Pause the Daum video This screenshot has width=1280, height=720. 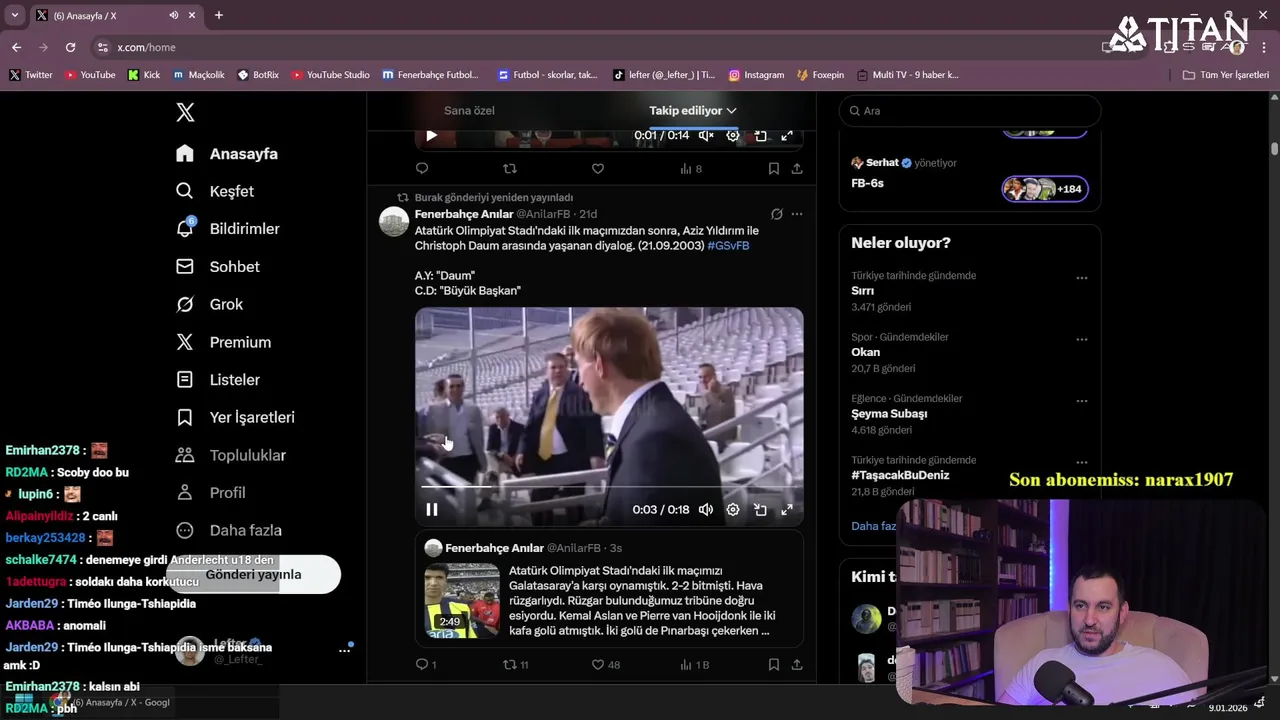[432, 510]
